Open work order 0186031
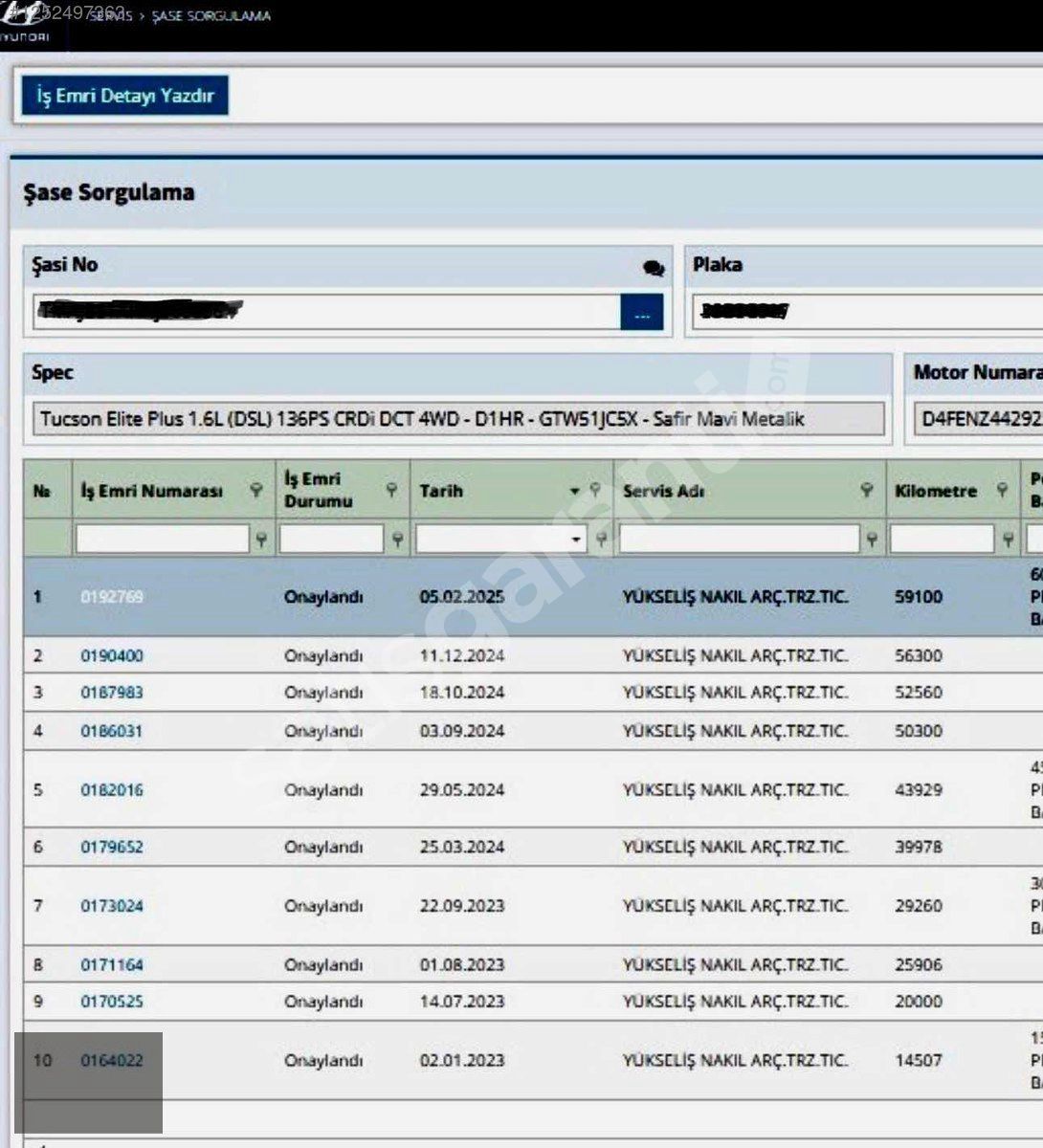Screen dimensions: 1043x1148 [112, 731]
